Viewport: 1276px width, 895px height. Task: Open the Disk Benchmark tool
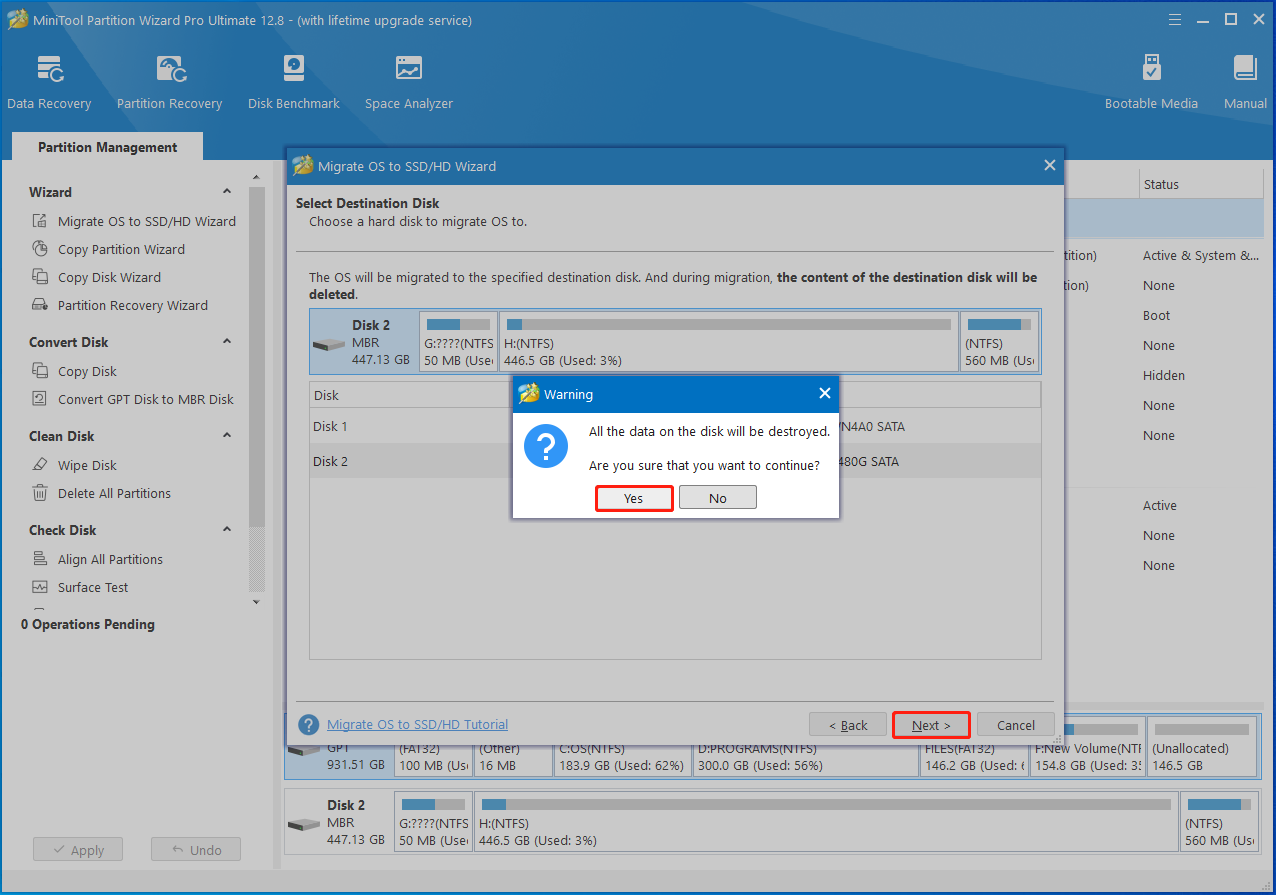pyautogui.click(x=293, y=82)
